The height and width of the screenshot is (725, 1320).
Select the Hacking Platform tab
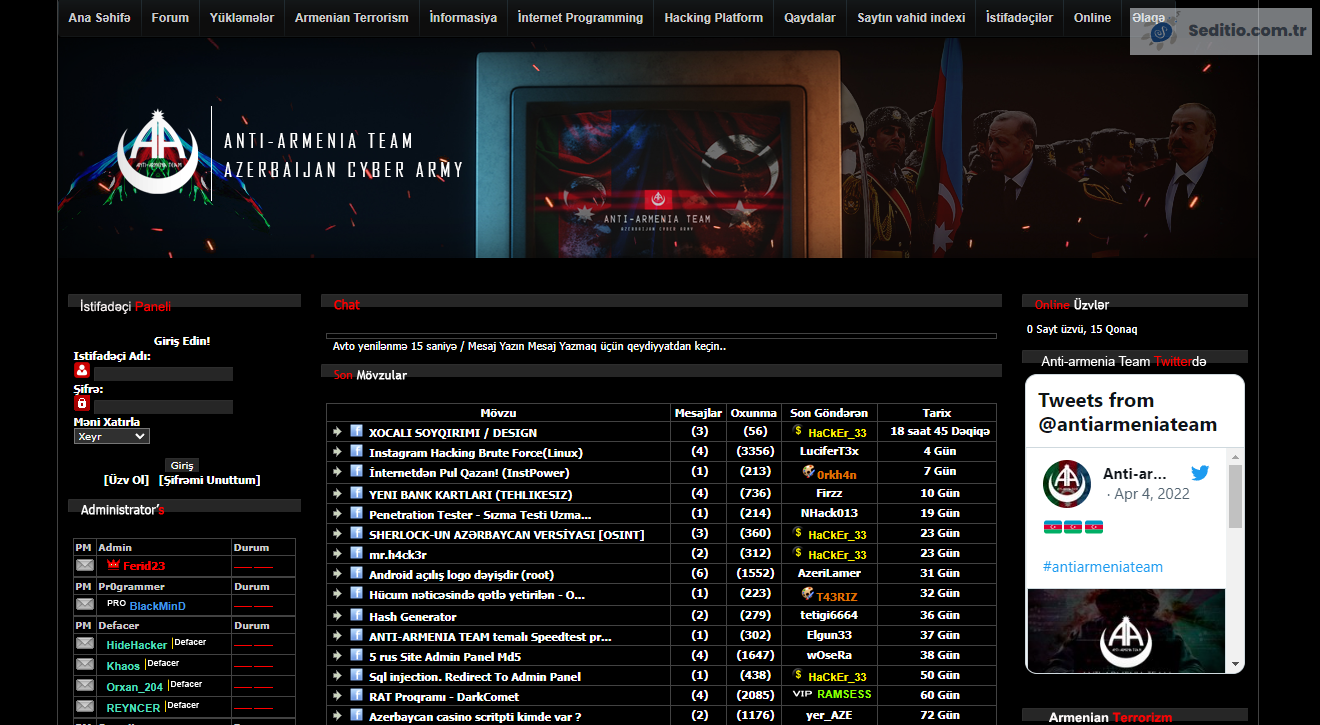click(713, 17)
